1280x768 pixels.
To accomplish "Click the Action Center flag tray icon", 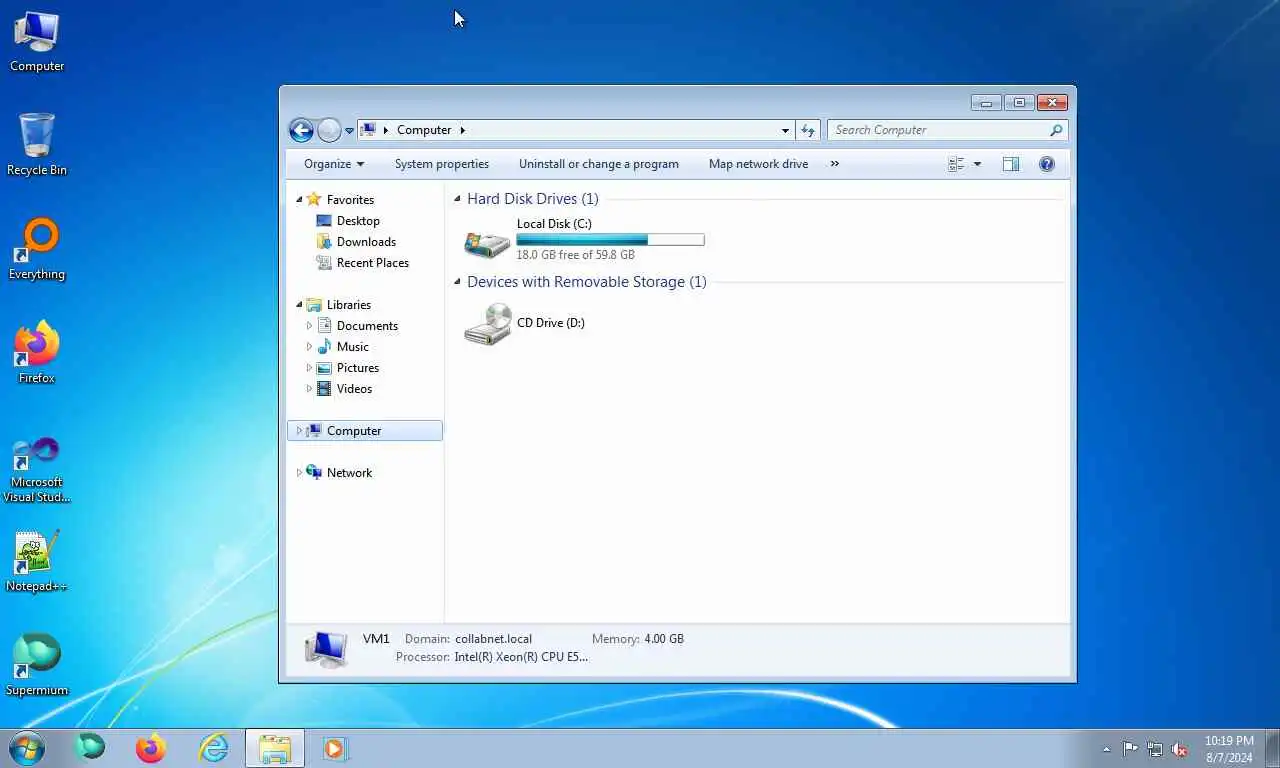I will (1130, 749).
